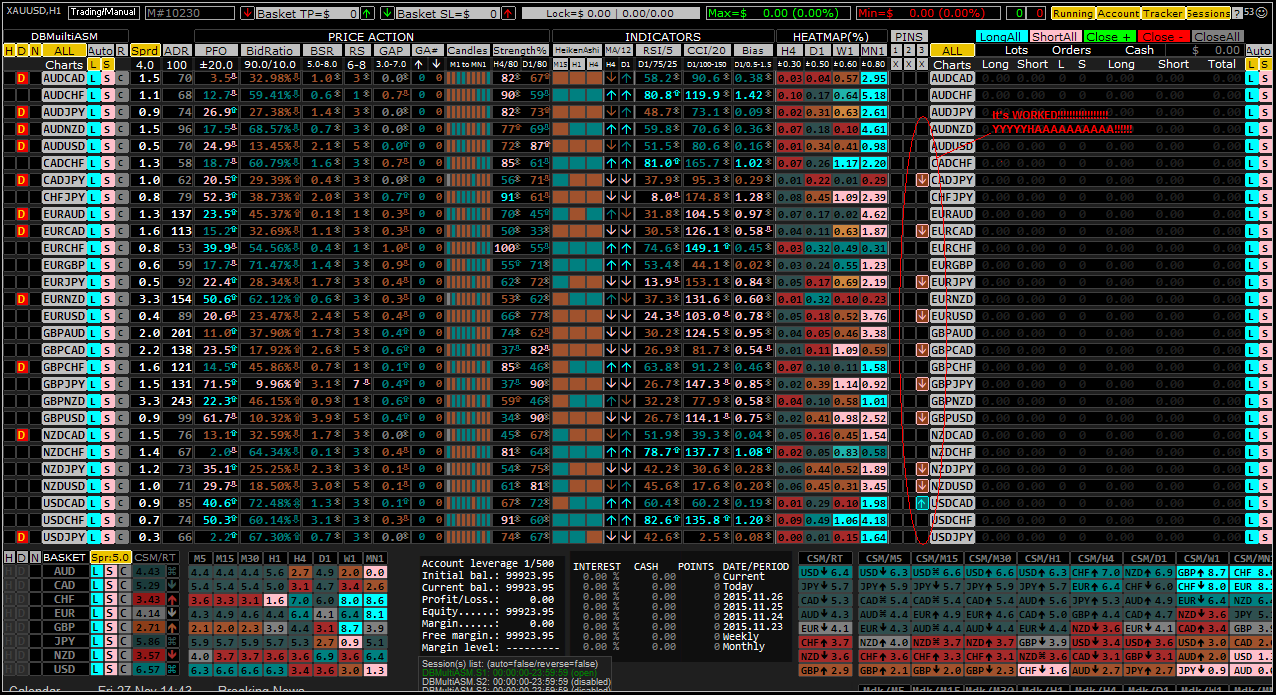Open the Running tab
1276x695 pixels.
1073,14
